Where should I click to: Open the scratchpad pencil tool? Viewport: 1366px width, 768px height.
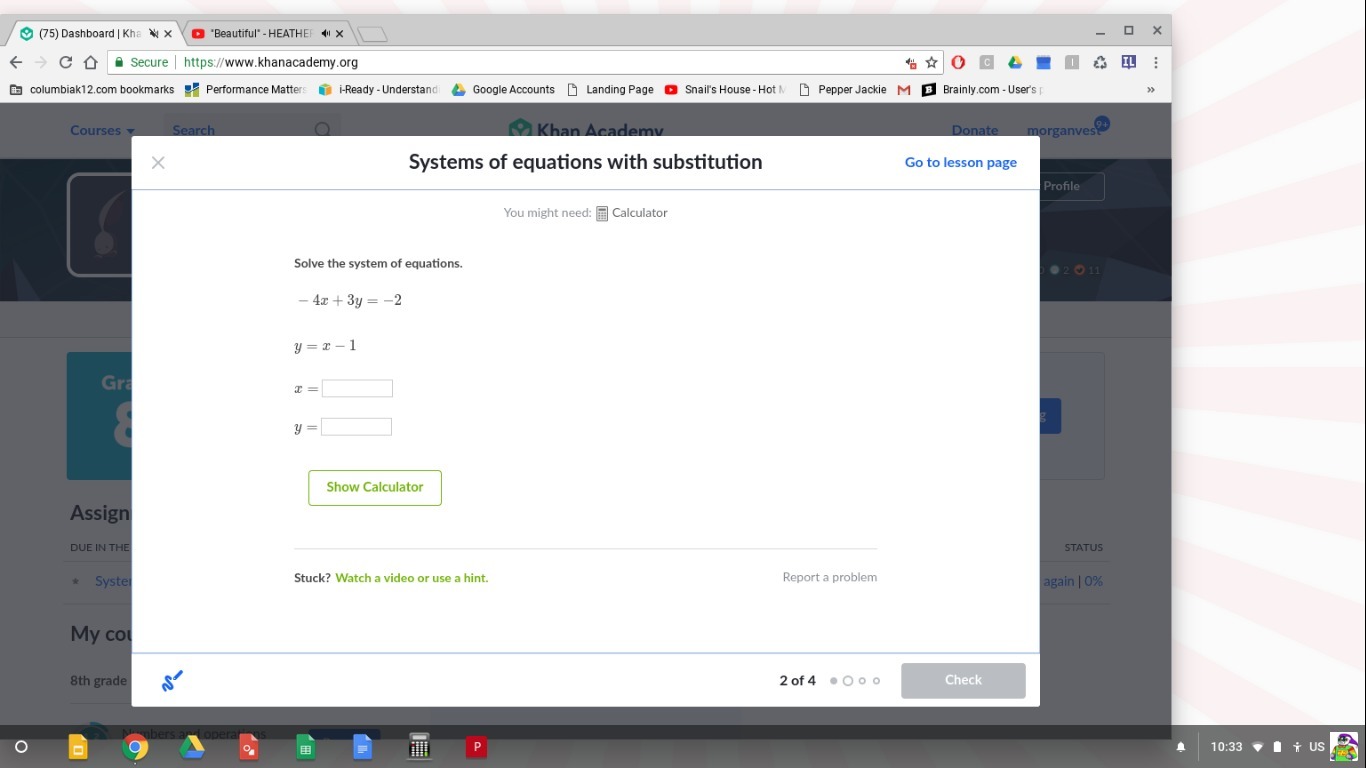click(172, 681)
